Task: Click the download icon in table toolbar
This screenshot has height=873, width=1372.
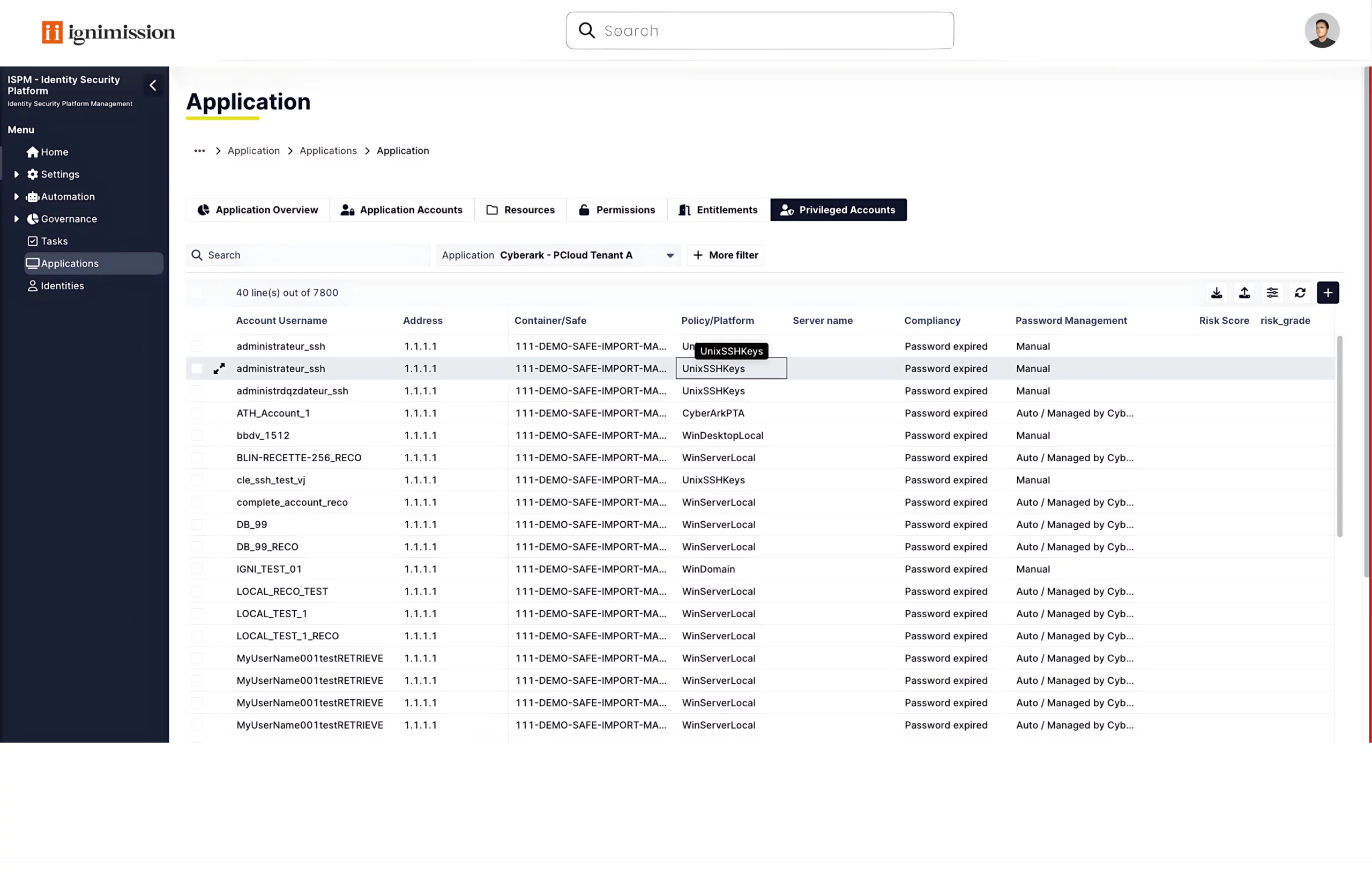Action: (x=1217, y=293)
